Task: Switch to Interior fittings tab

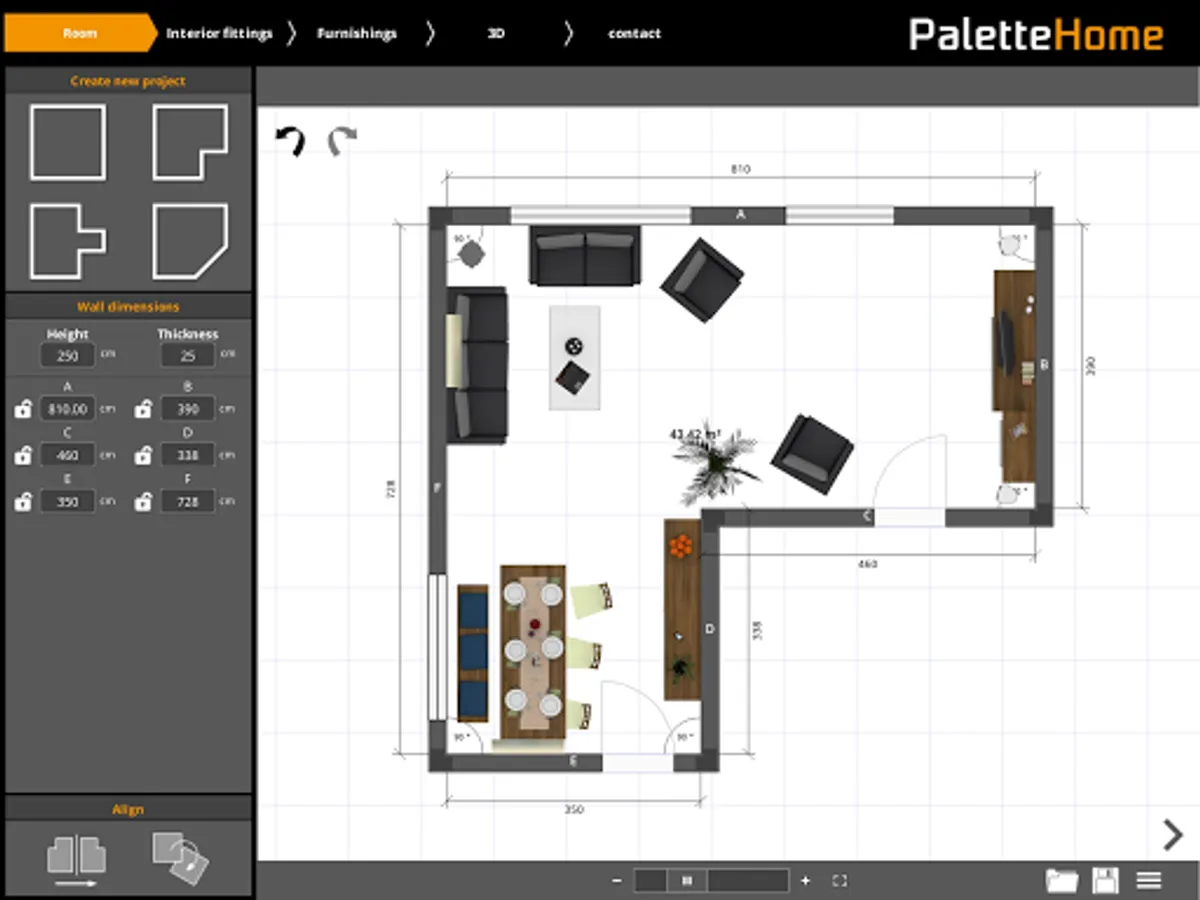Action: tap(219, 33)
